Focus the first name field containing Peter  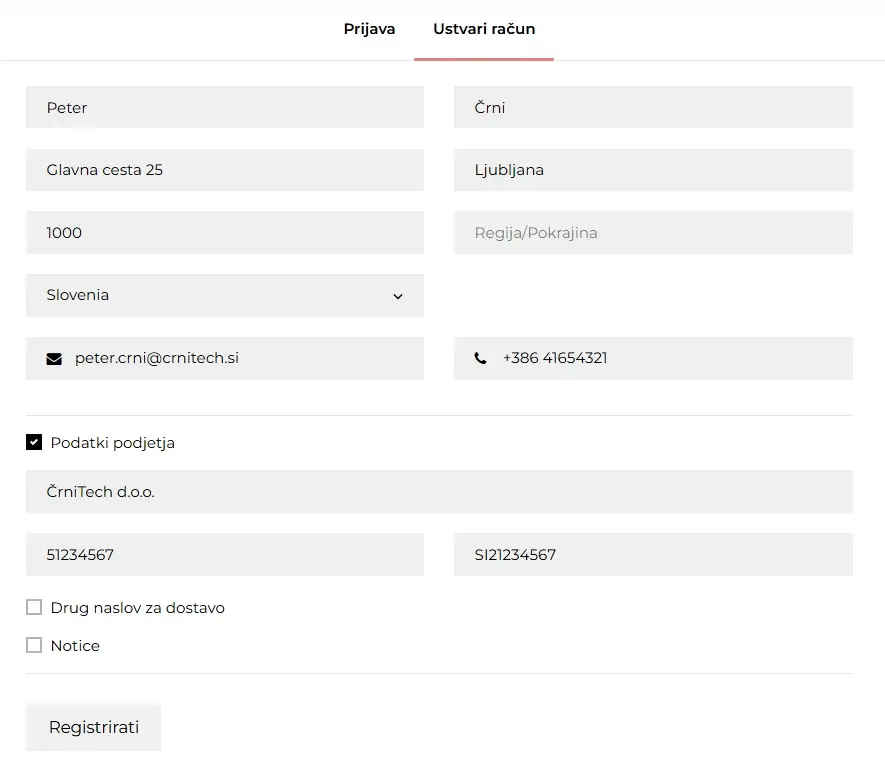click(x=225, y=107)
